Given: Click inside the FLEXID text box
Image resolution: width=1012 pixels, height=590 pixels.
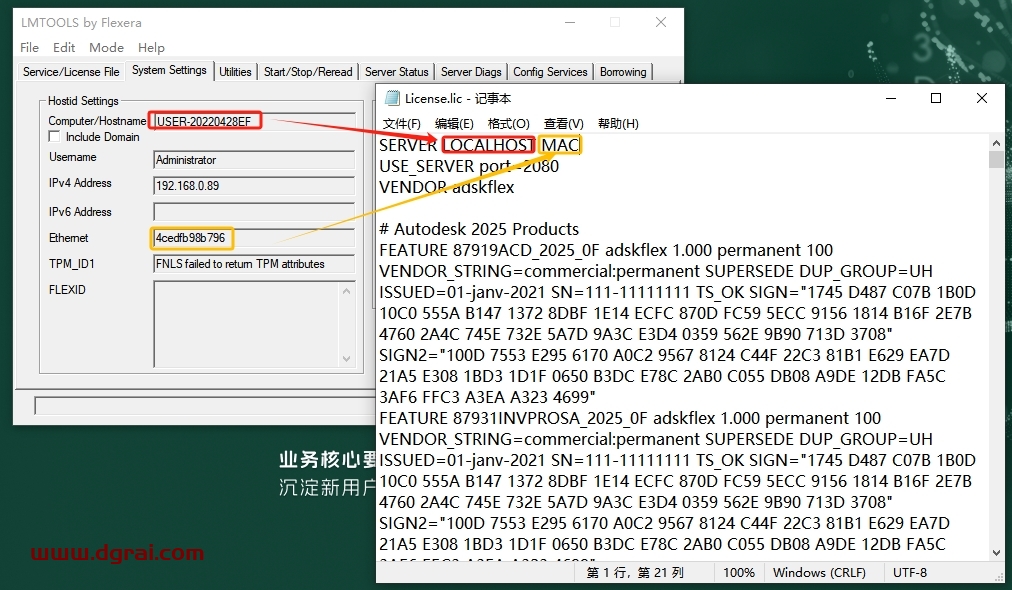Looking at the screenshot, I should click(x=247, y=324).
